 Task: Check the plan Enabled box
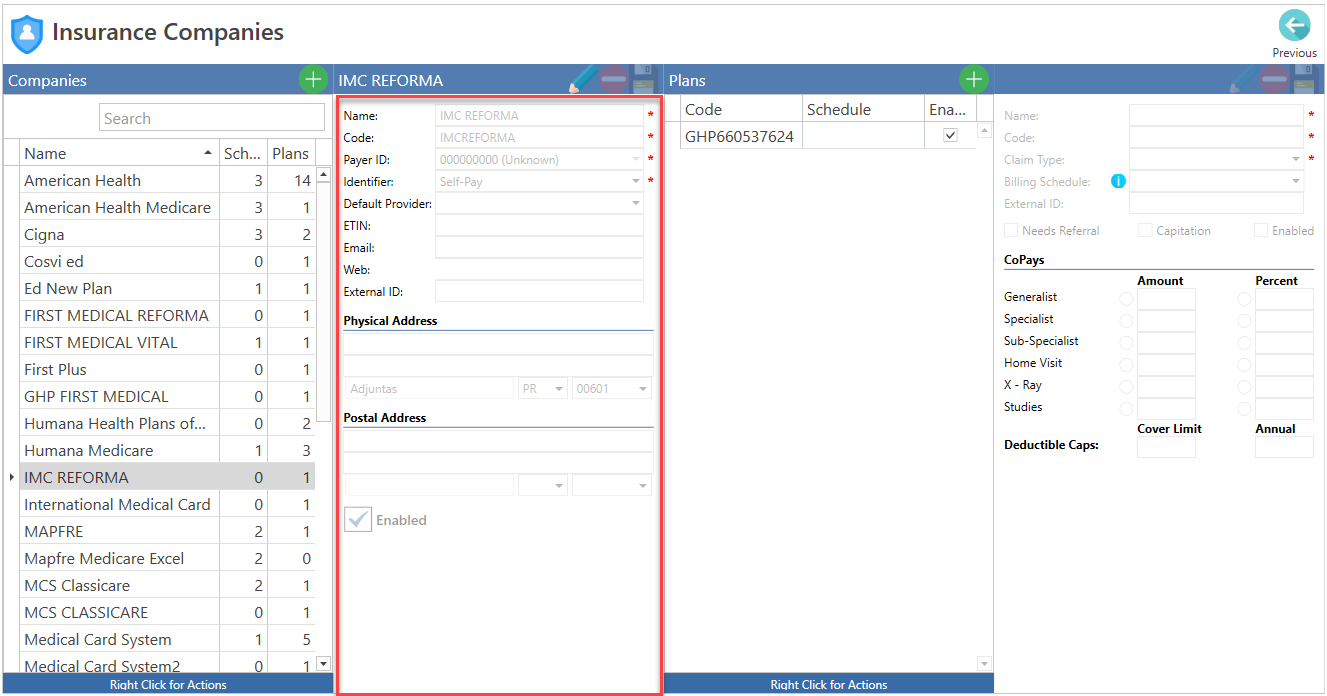click(x=1261, y=230)
